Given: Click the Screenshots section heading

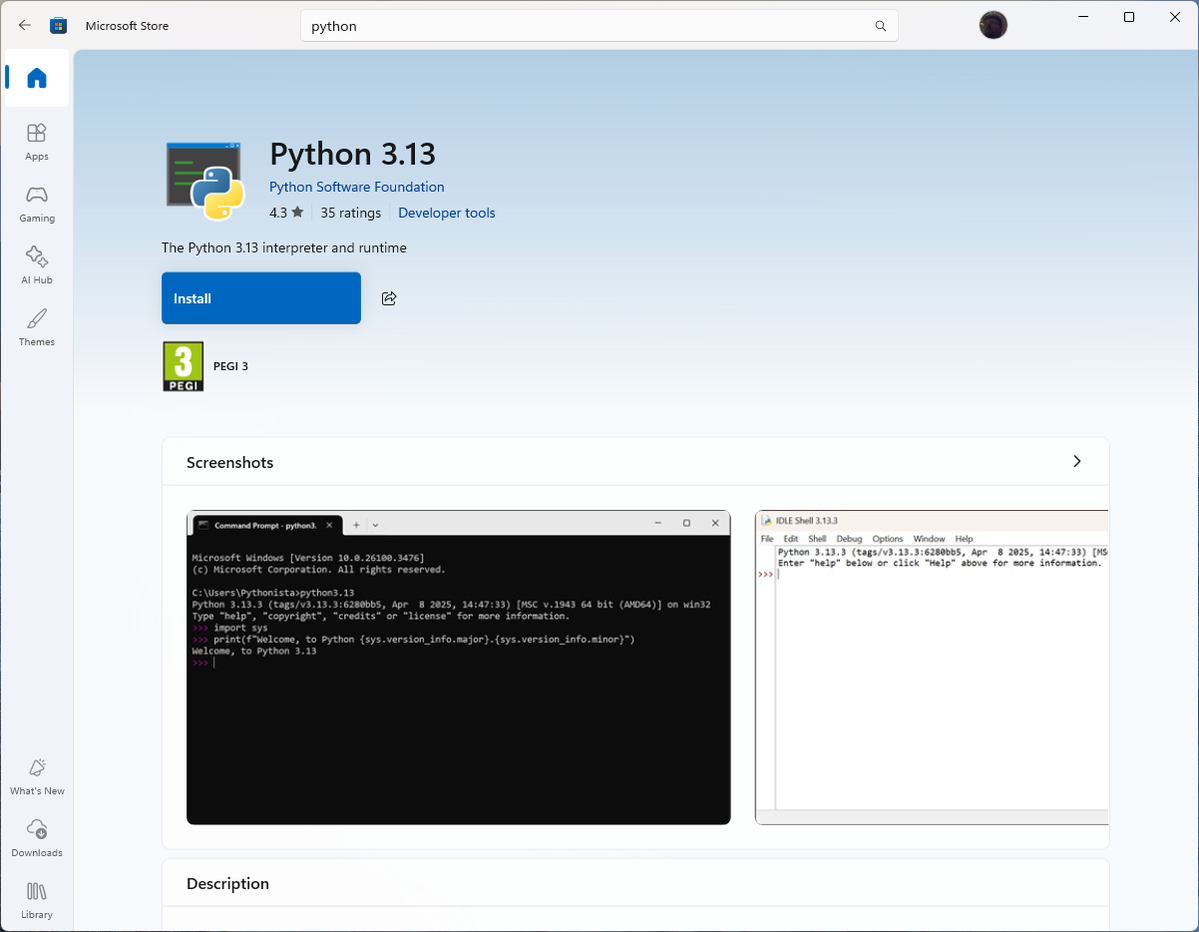Looking at the screenshot, I should pyautogui.click(x=229, y=463).
